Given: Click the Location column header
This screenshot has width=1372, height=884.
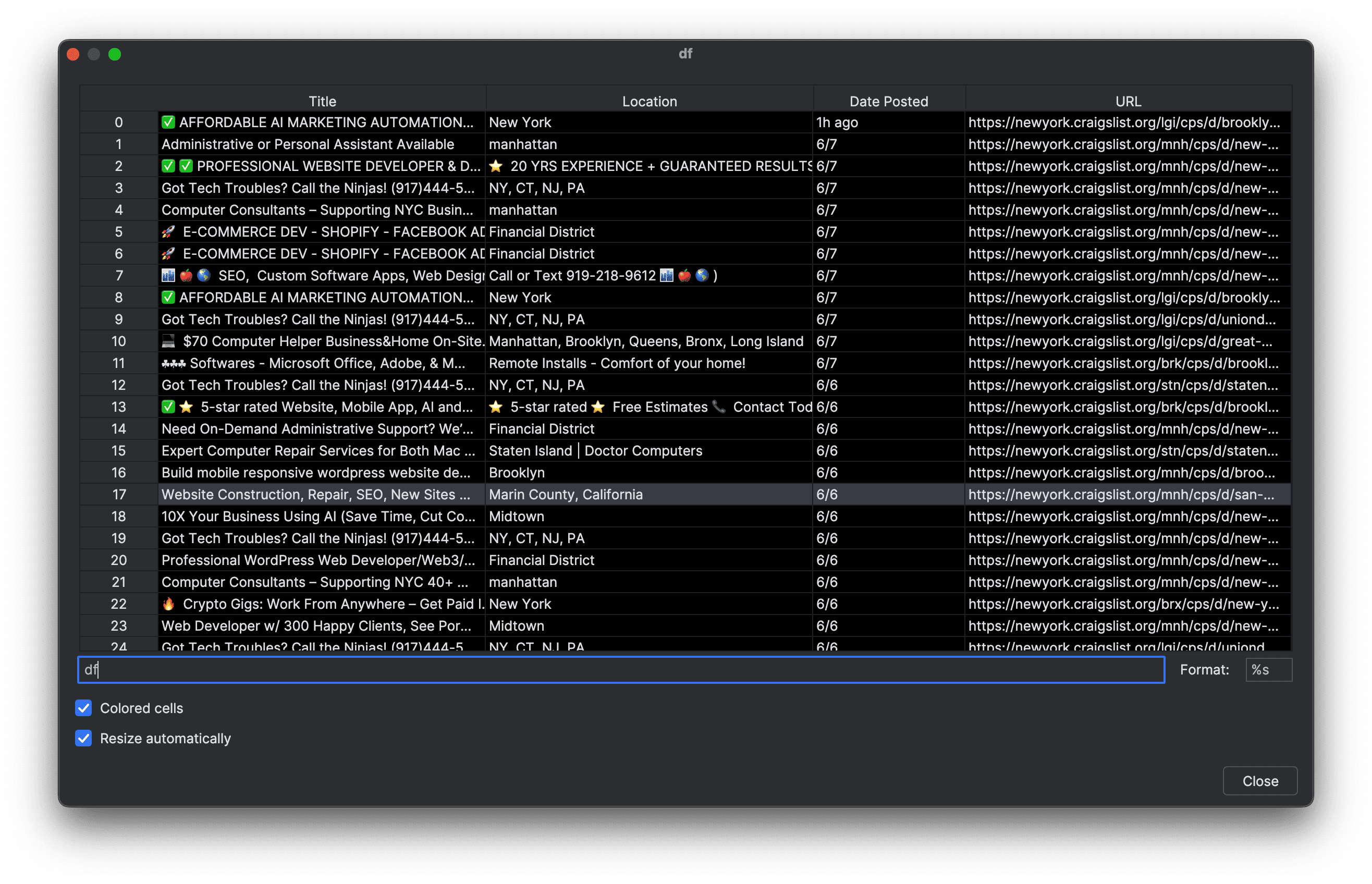Looking at the screenshot, I should point(650,101).
